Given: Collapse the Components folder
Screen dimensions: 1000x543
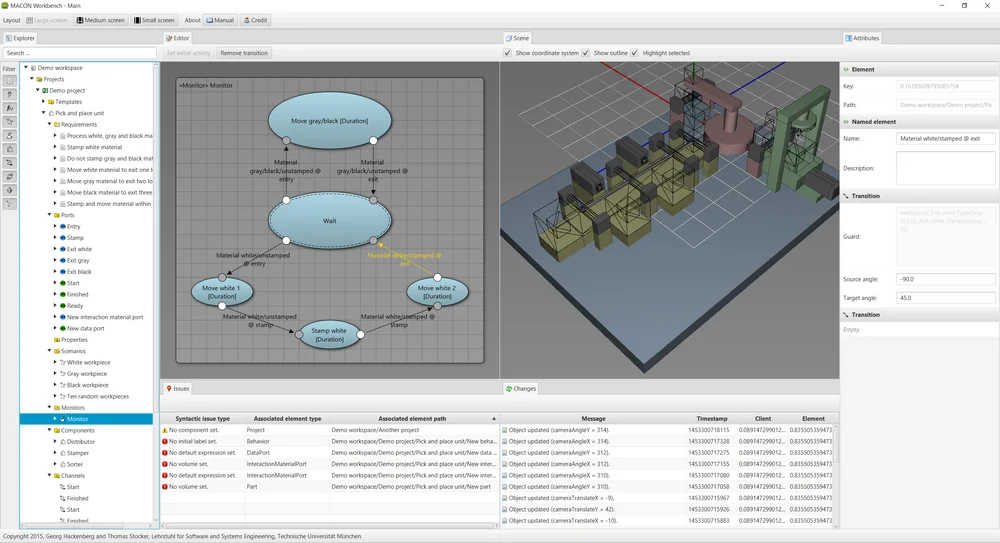Looking at the screenshot, I should [x=49, y=430].
